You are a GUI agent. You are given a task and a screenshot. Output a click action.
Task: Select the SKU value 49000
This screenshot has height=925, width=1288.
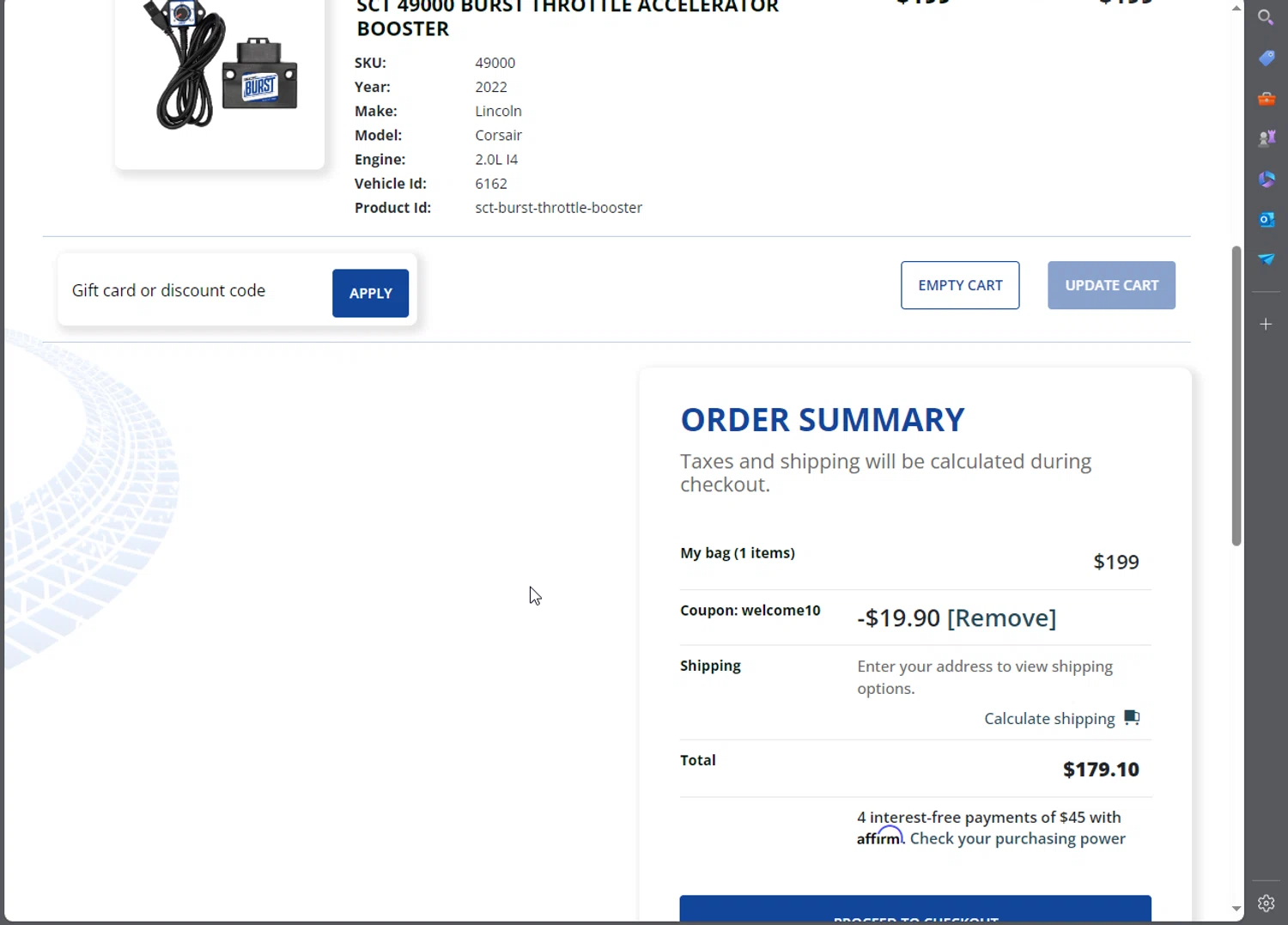tap(495, 64)
